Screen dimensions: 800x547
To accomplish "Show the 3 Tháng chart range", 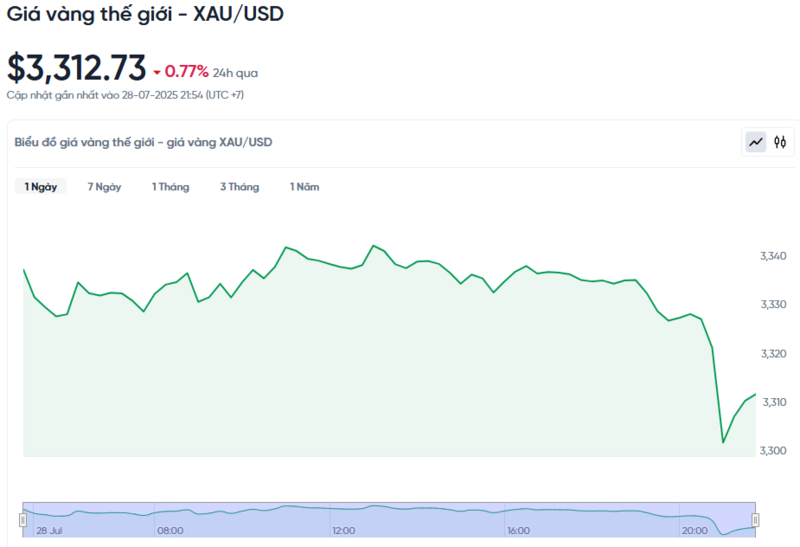I will [239, 187].
